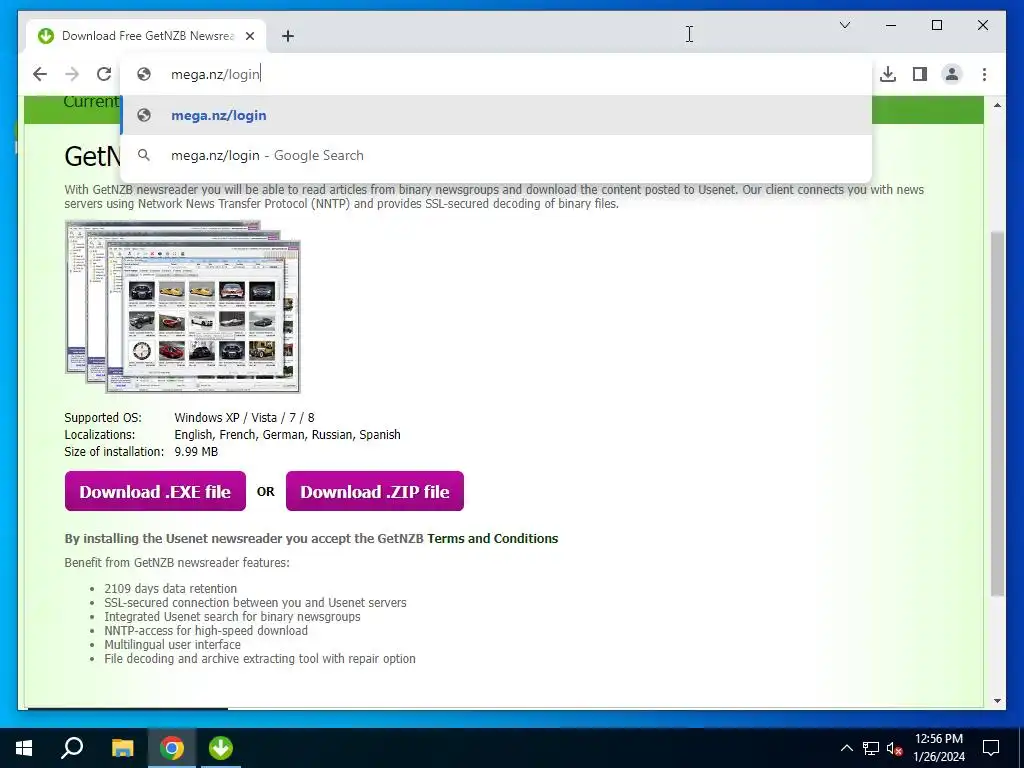Screen dimensions: 1024x768
Task: Open the Chrome downloads icon
Action: [888, 74]
